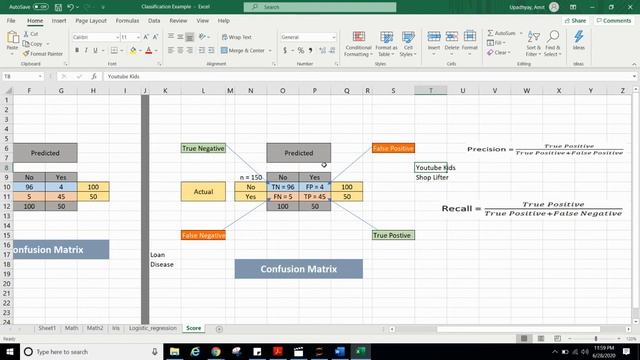640x360 pixels.
Task: Toggle align right
Action: (x=189, y=50)
